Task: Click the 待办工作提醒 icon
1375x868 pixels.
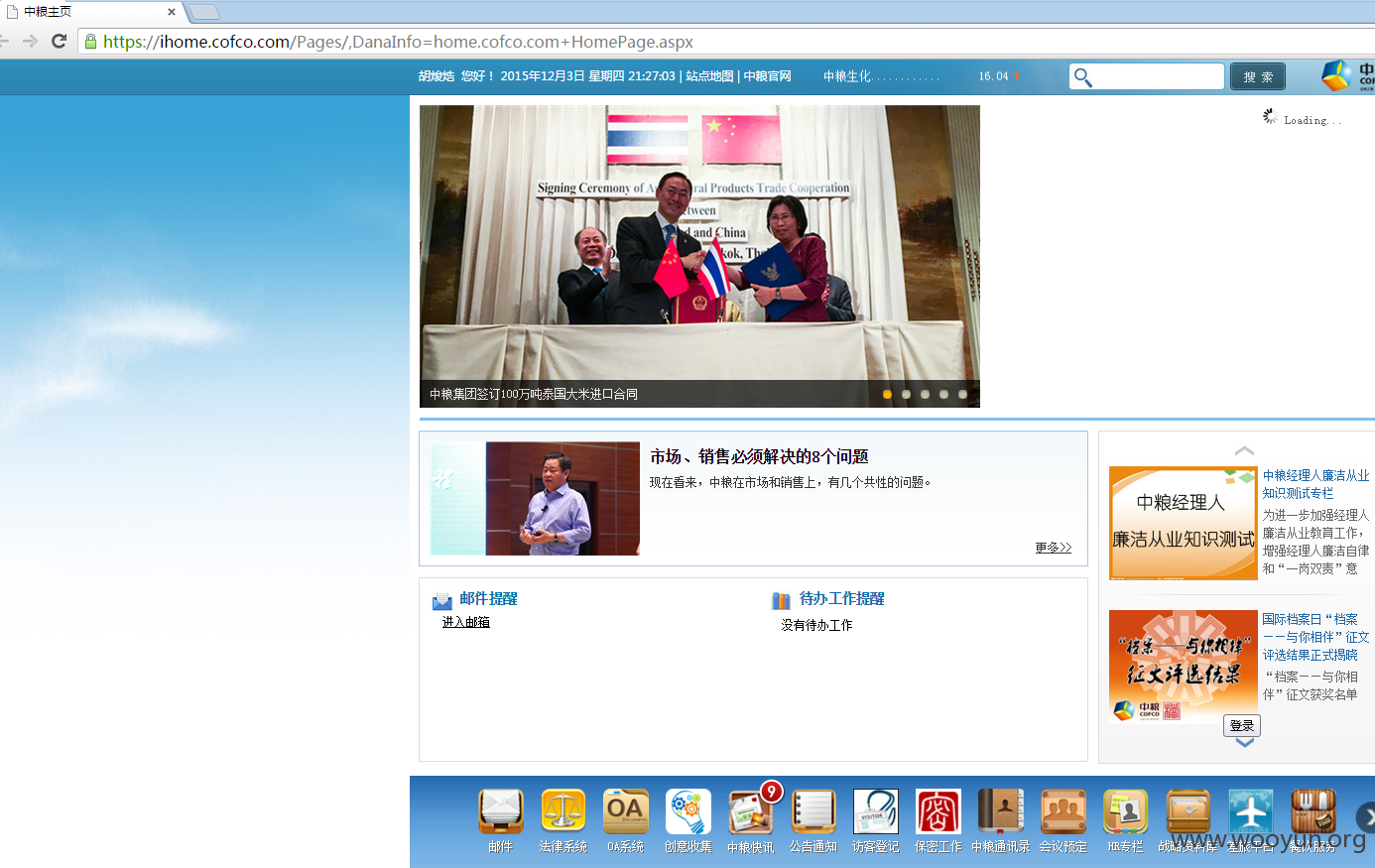Action: (x=782, y=600)
